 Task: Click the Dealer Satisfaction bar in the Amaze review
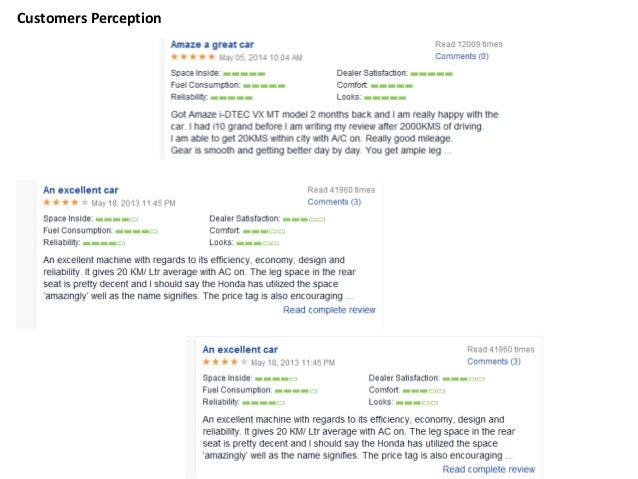(431, 74)
